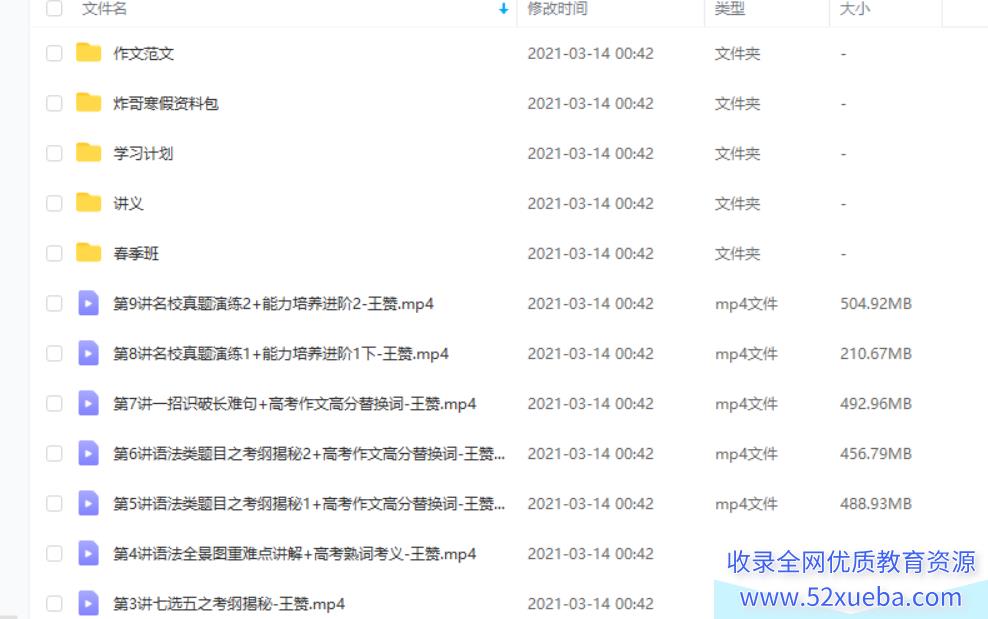Click video icon of 第8讲 mp4 file
988x619 pixels.
[88, 353]
